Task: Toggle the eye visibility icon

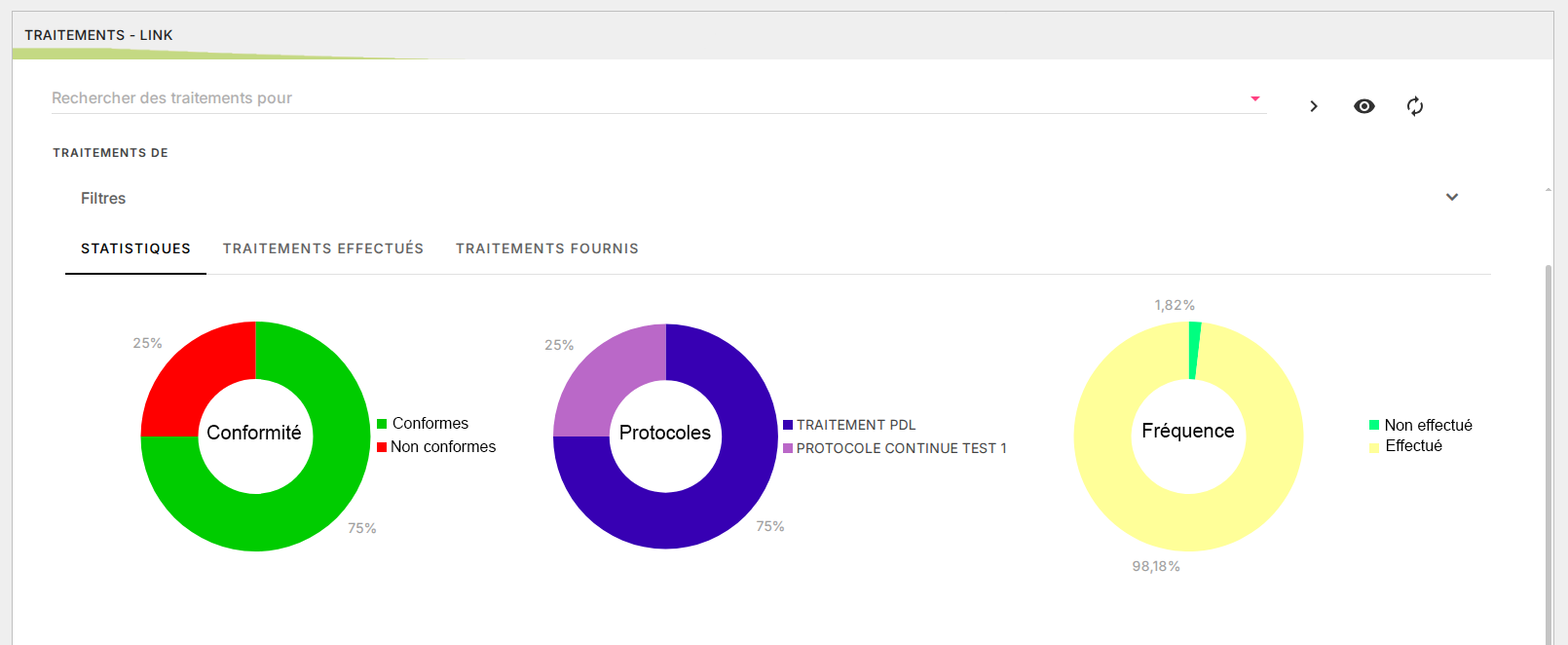Action: coord(1364,106)
